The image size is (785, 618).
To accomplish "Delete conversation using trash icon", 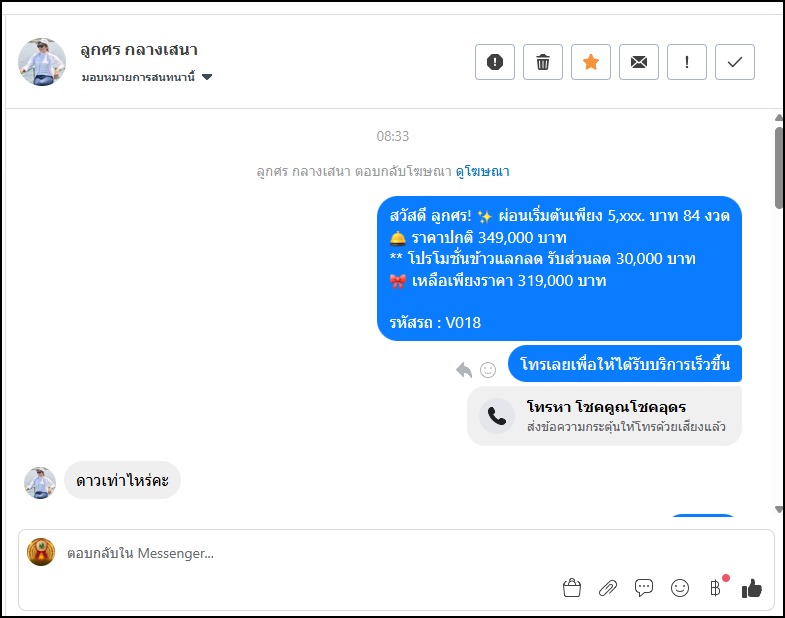I will 543,62.
